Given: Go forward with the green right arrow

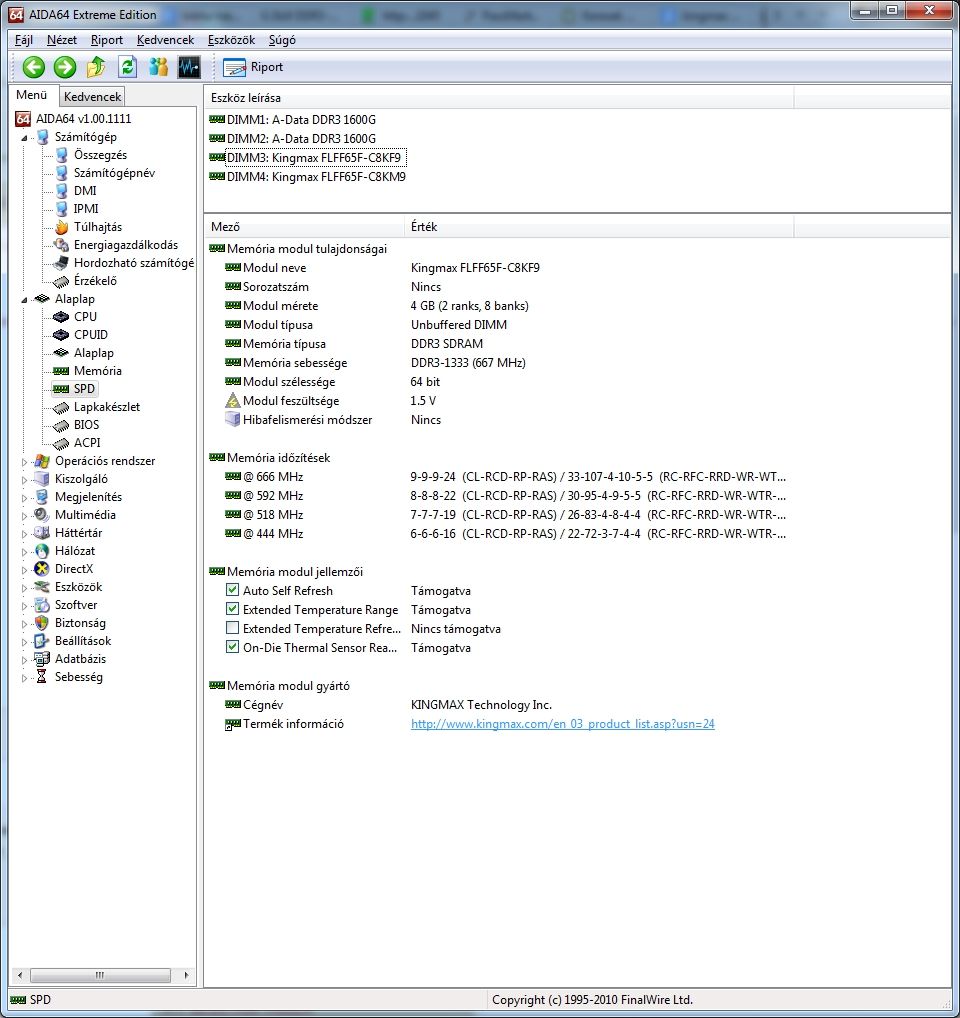Looking at the screenshot, I should pos(65,67).
